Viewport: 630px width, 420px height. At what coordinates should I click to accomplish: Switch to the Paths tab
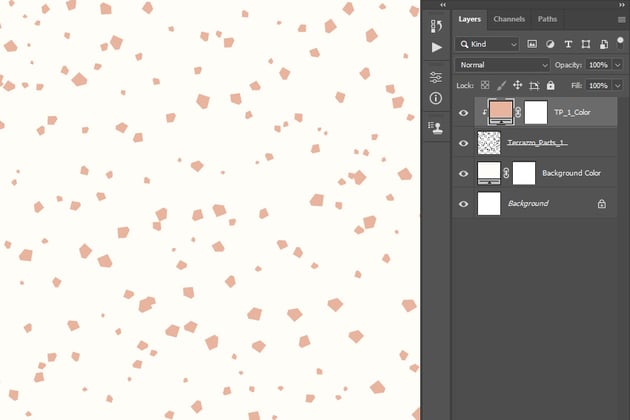pos(547,19)
